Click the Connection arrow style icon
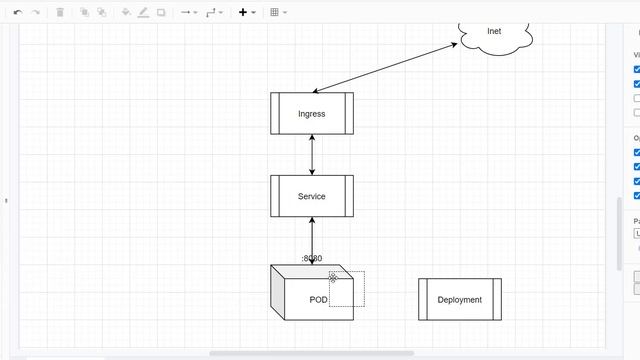640x360 pixels. tap(186, 12)
